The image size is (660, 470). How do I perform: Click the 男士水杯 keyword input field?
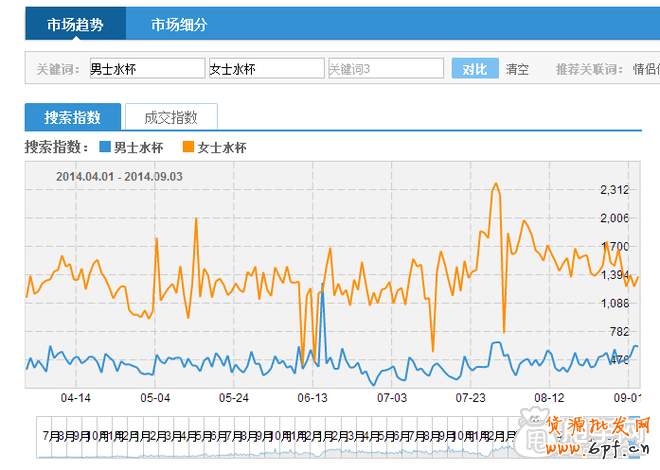146,69
